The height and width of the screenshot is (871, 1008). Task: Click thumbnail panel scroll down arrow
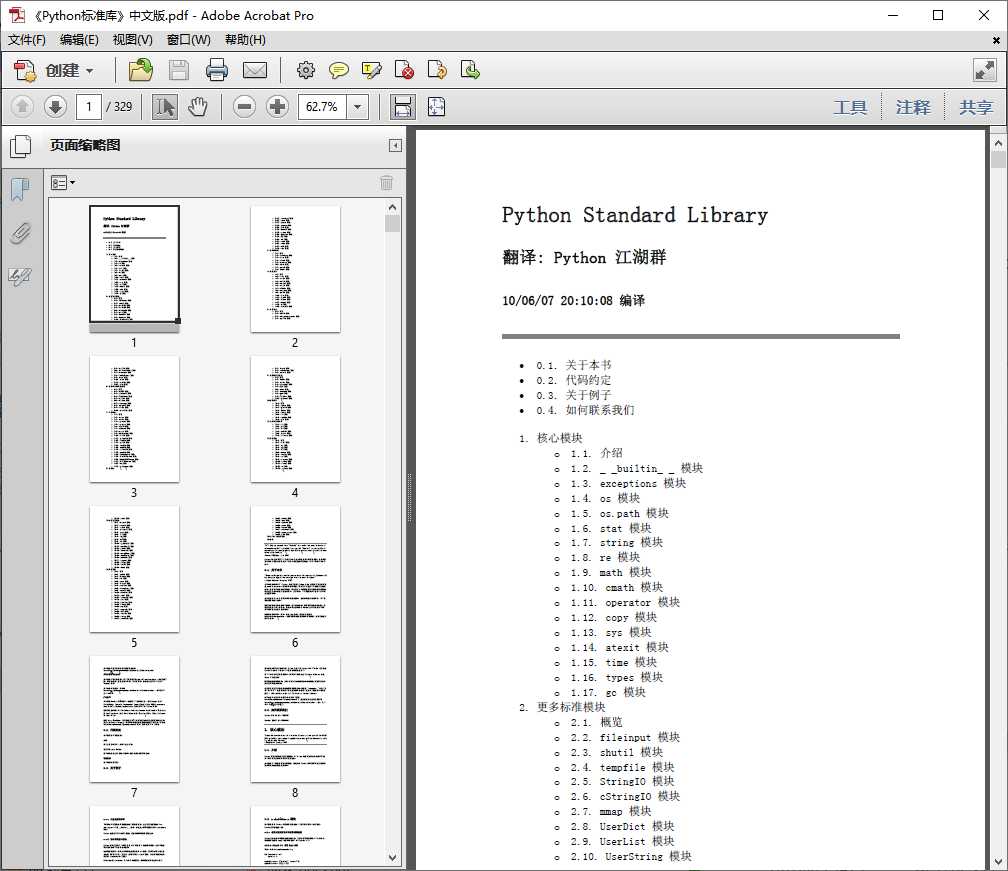[392, 858]
